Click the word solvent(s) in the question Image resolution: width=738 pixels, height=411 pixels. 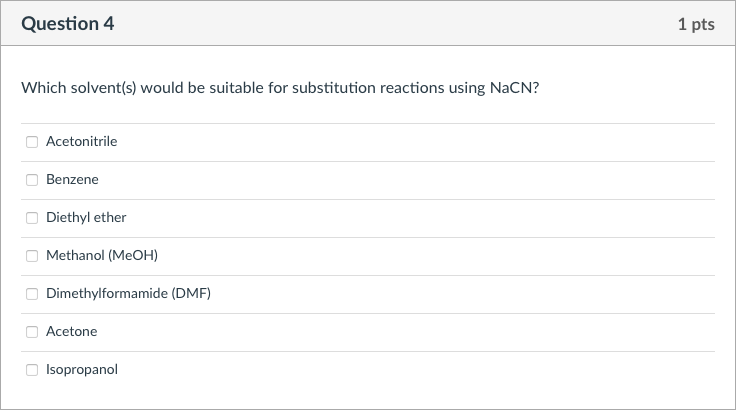click(105, 88)
